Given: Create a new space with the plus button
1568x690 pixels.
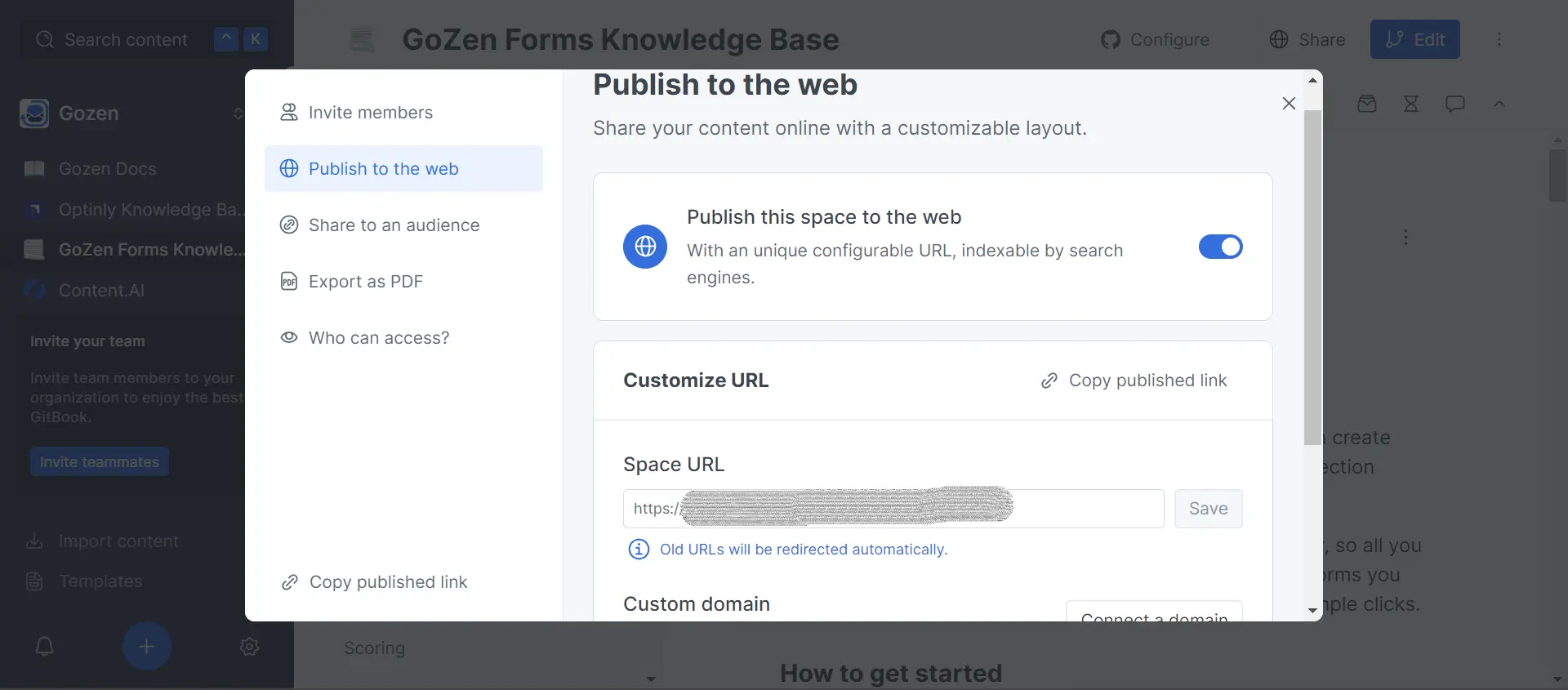Looking at the screenshot, I should [x=146, y=646].
